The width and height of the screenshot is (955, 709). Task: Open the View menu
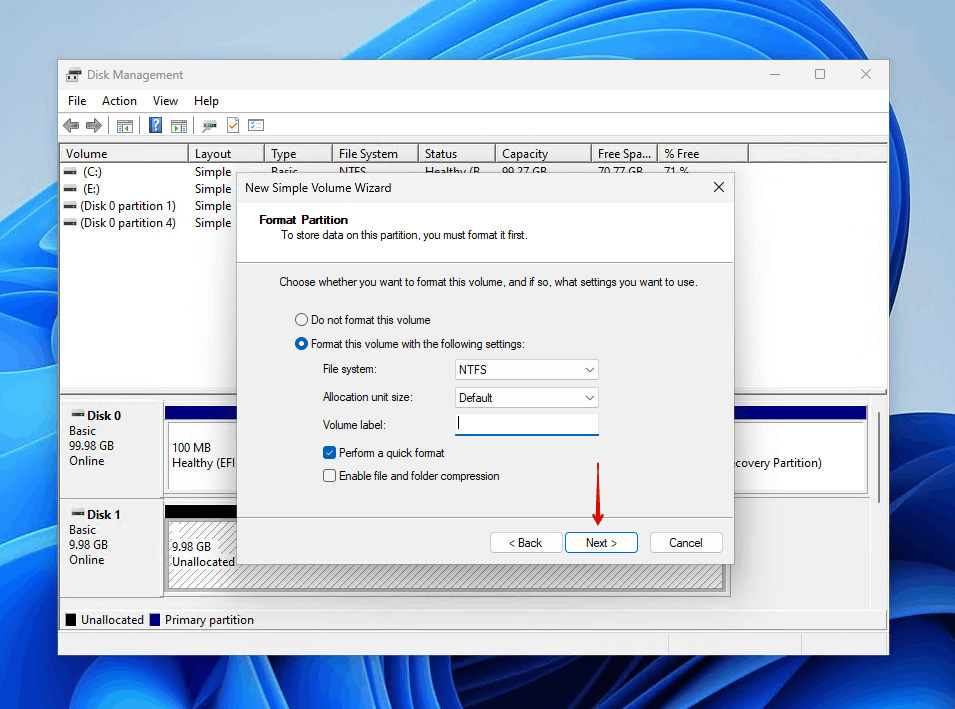pos(165,100)
